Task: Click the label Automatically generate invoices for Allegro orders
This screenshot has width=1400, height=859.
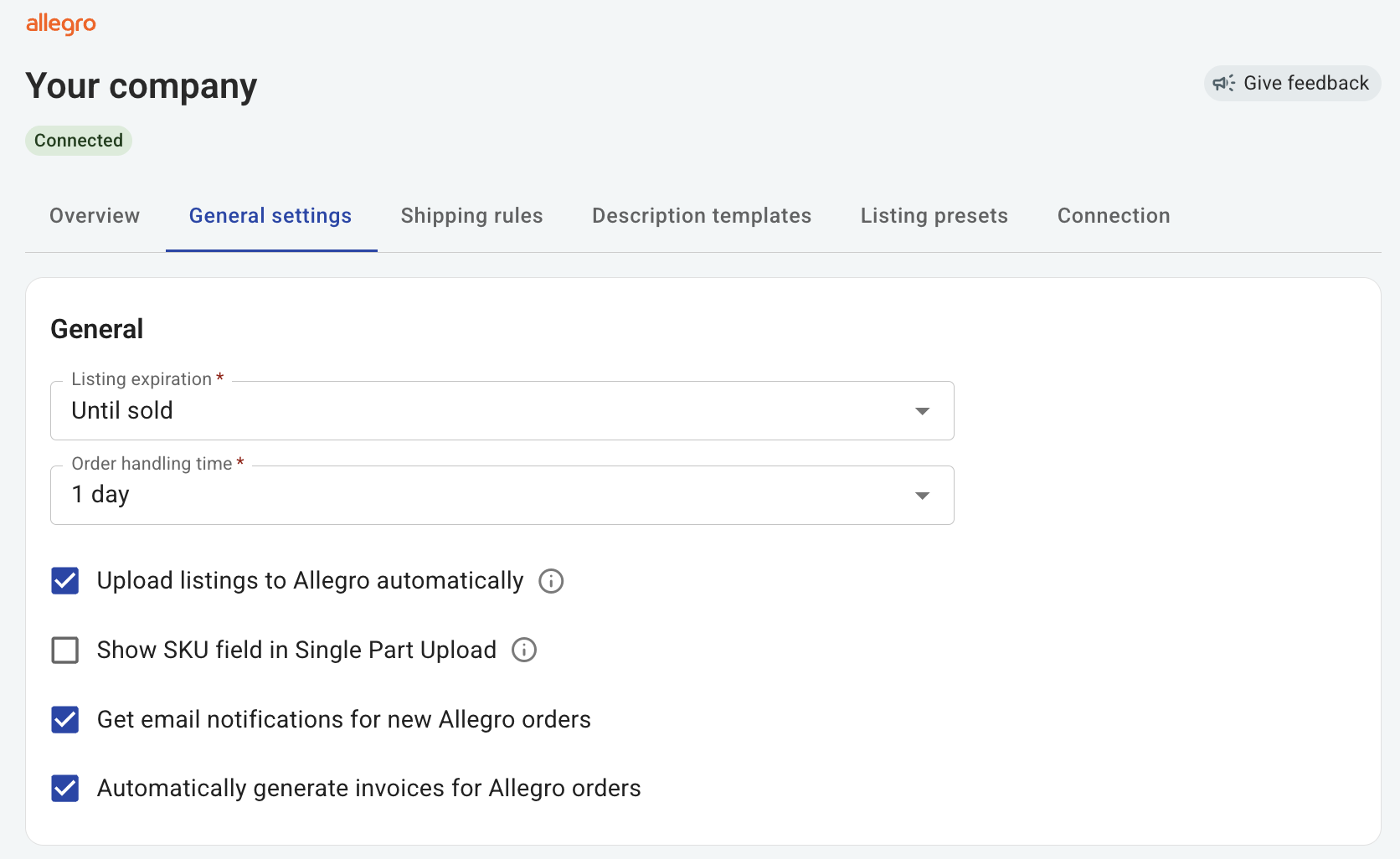Action: pos(369,788)
